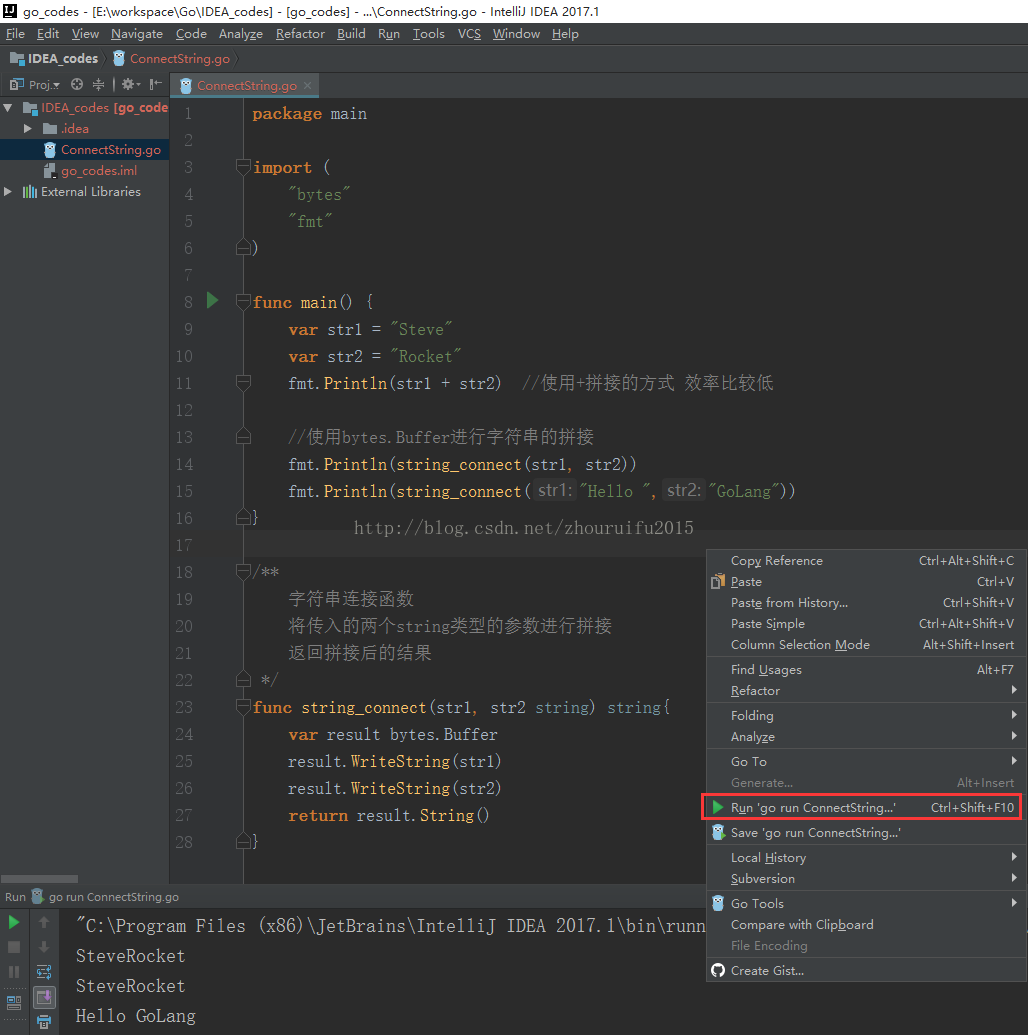
Task: Click the IntelliJ IDEA logo in title bar
Action: pos(10,11)
